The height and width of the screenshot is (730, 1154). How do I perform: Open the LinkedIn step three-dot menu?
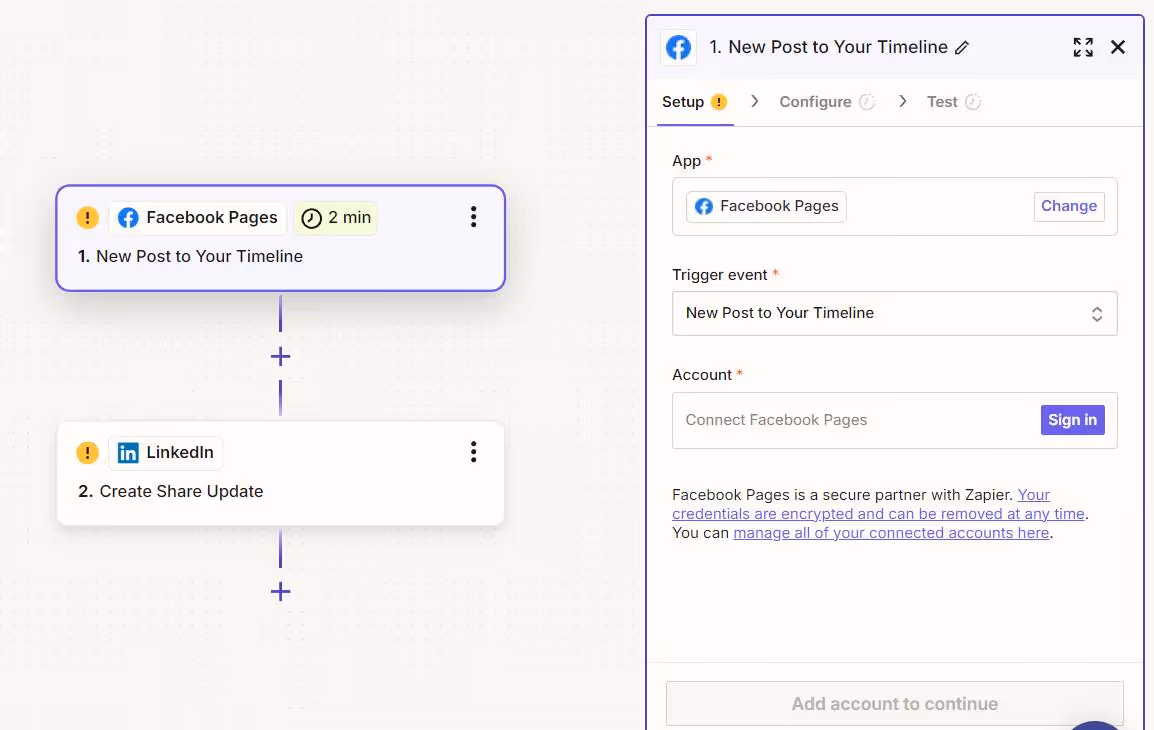coord(473,452)
